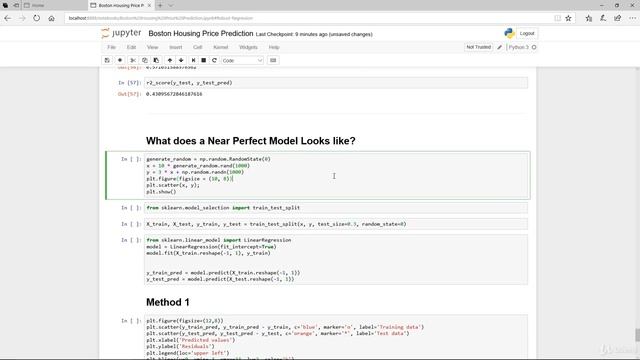
Task: Add this page to favorites with the star
Action: click(x=568, y=18)
